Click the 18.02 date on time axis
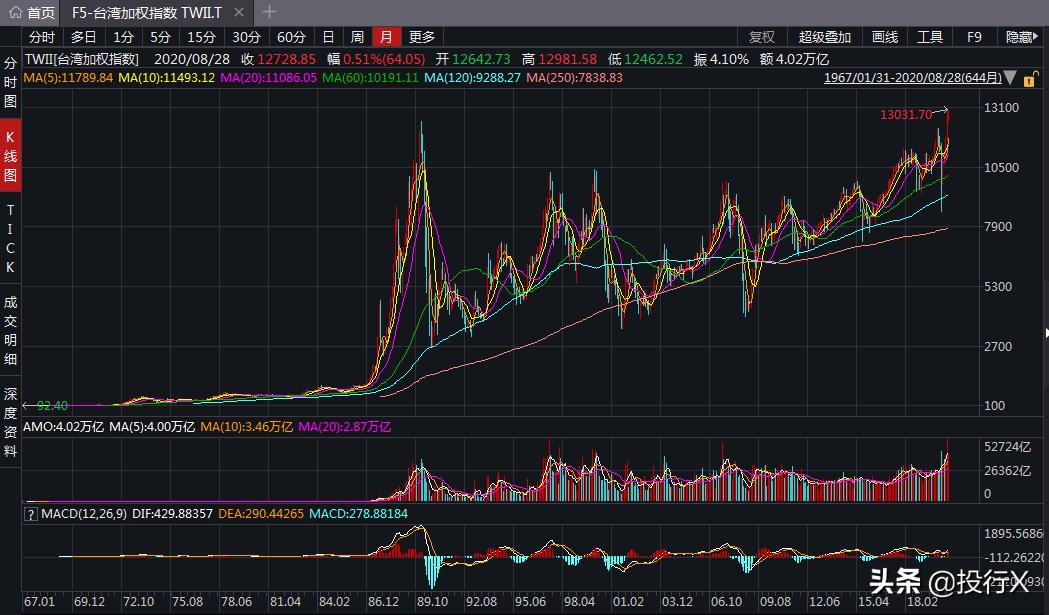This screenshot has width=1049, height=615. pos(922,602)
